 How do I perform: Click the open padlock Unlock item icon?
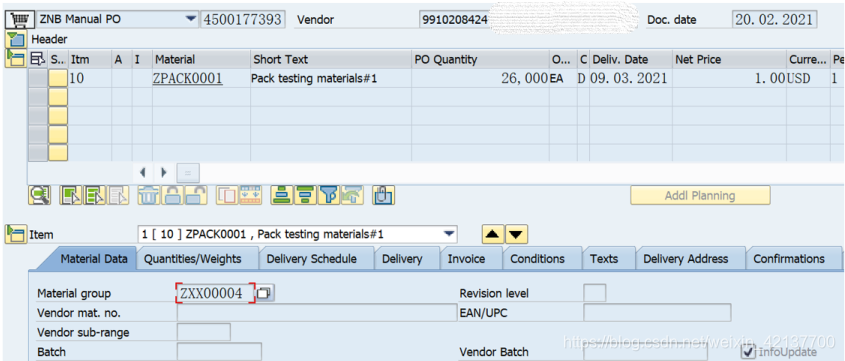point(196,195)
